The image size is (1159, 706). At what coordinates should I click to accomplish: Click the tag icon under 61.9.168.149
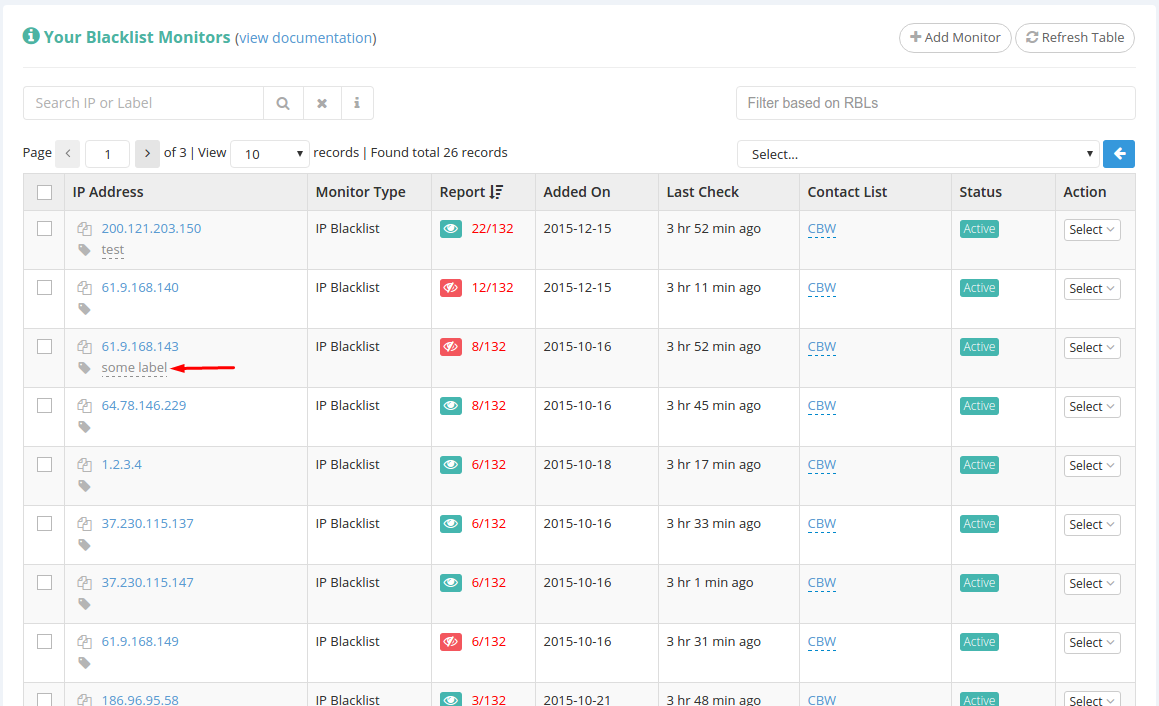tap(84, 662)
